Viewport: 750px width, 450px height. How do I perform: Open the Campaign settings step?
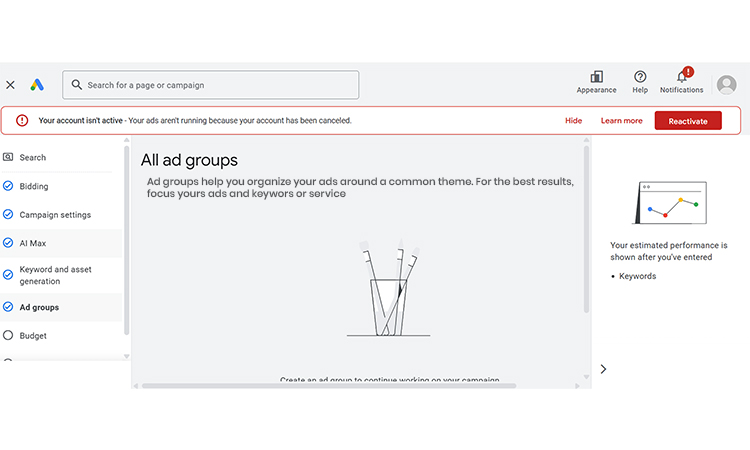[57, 215]
